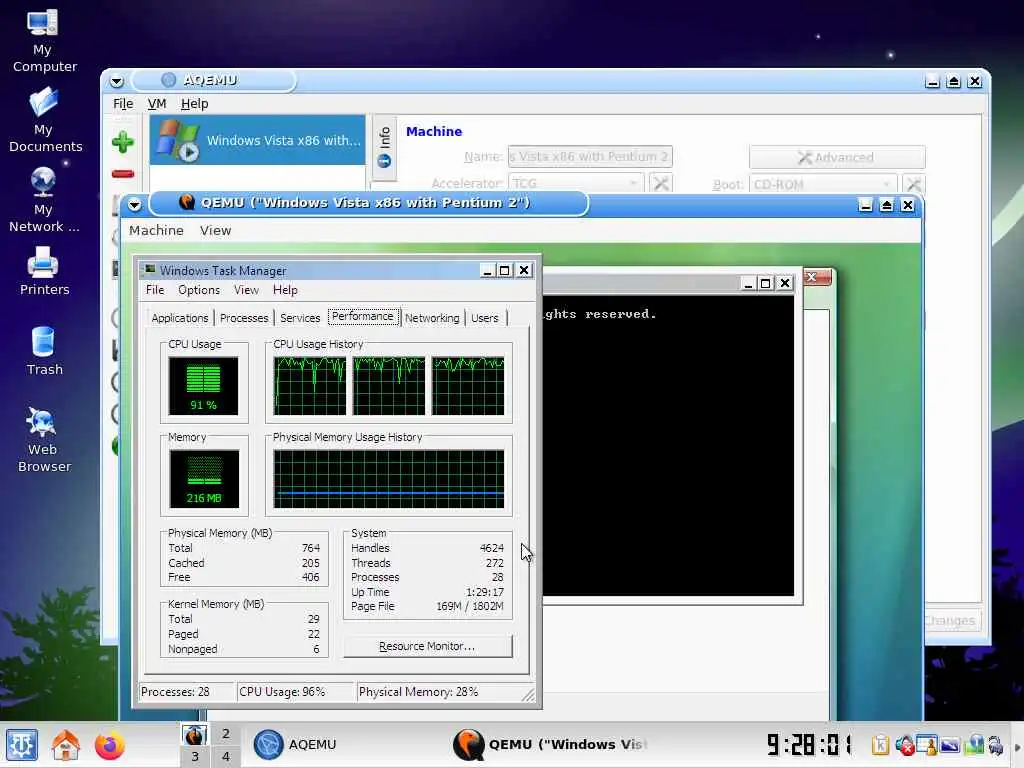Open the AQEMU VM menu

[157, 103]
